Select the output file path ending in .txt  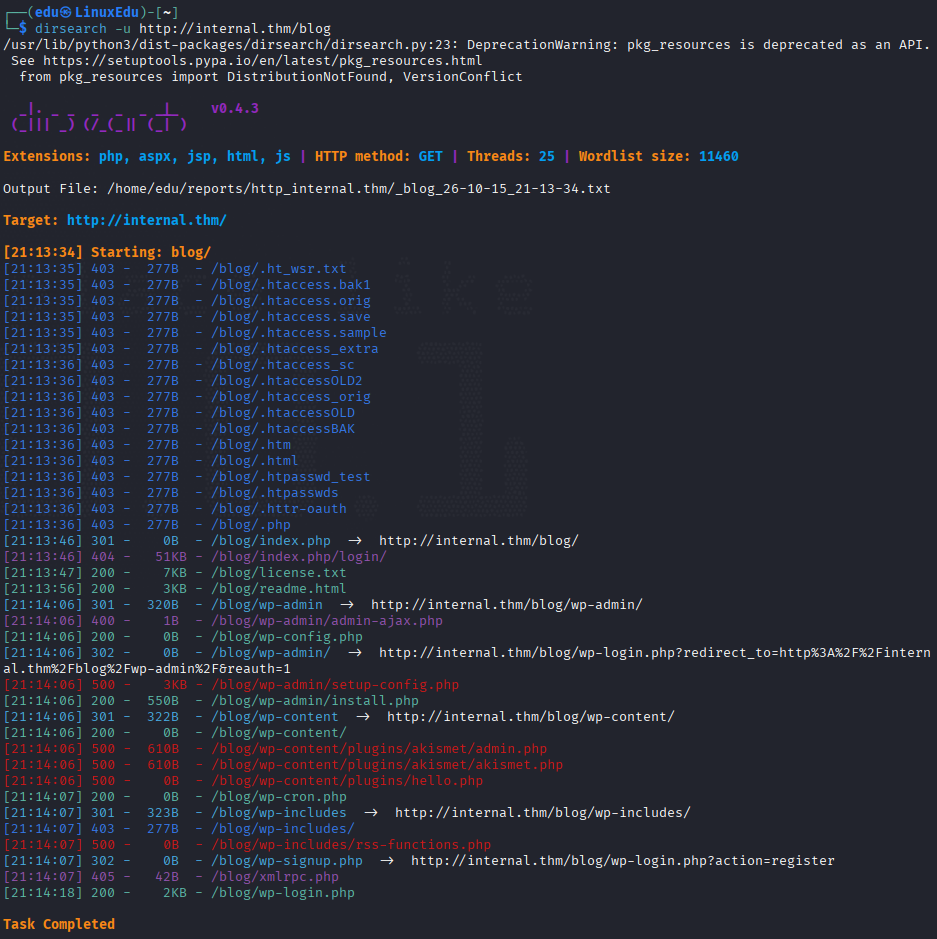click(x=359, y=189)
